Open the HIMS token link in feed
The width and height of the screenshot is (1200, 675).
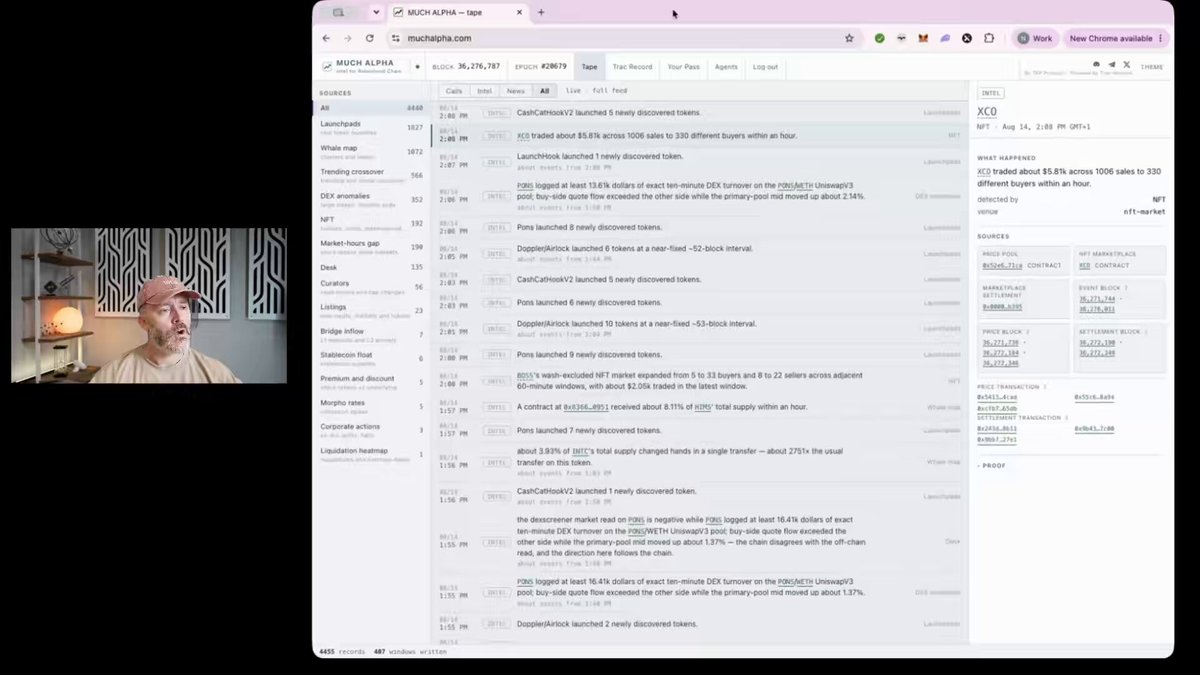point(703,407)
